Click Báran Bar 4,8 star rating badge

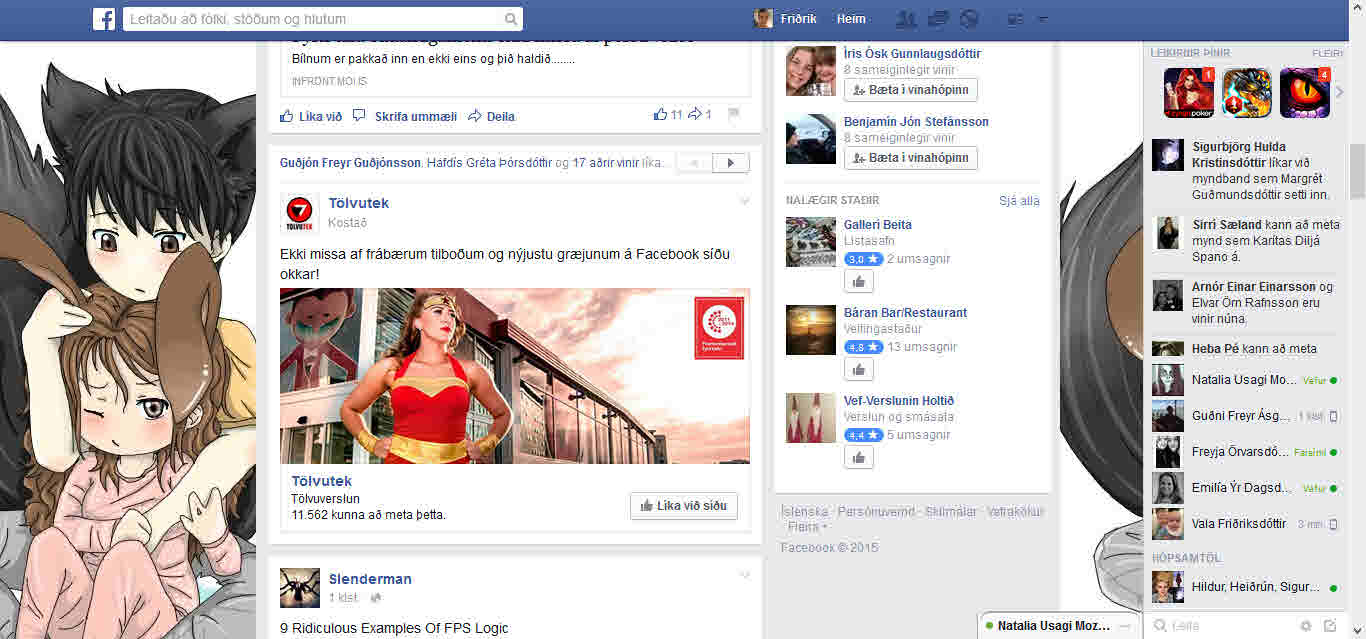(864, 347)
